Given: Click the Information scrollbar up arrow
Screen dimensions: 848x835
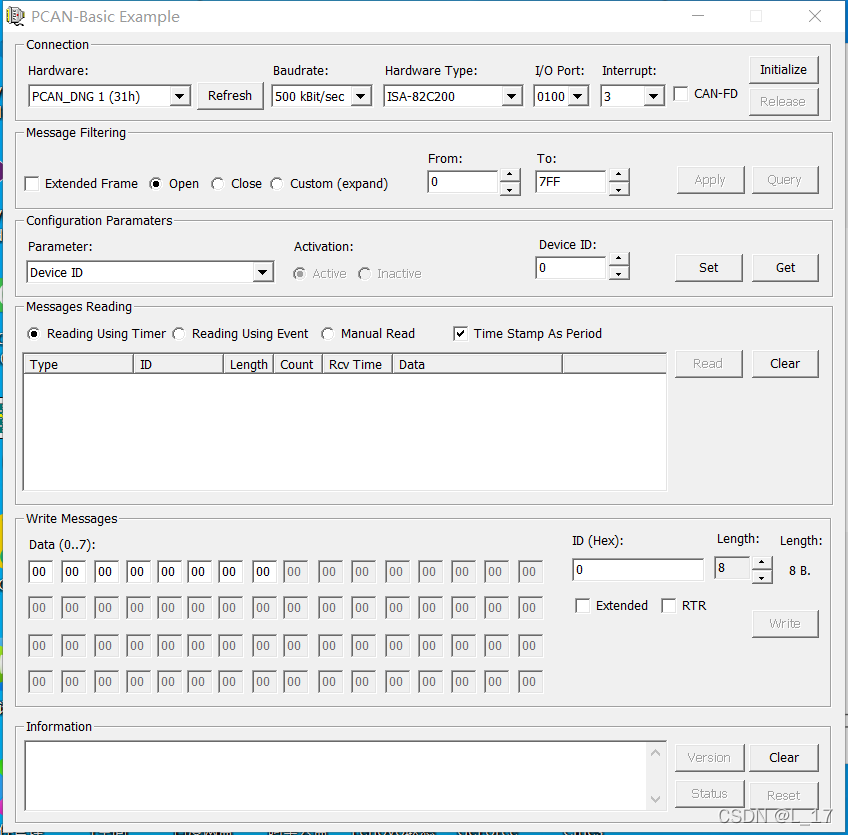Looking at the screenshot, I should pos(655,752).
